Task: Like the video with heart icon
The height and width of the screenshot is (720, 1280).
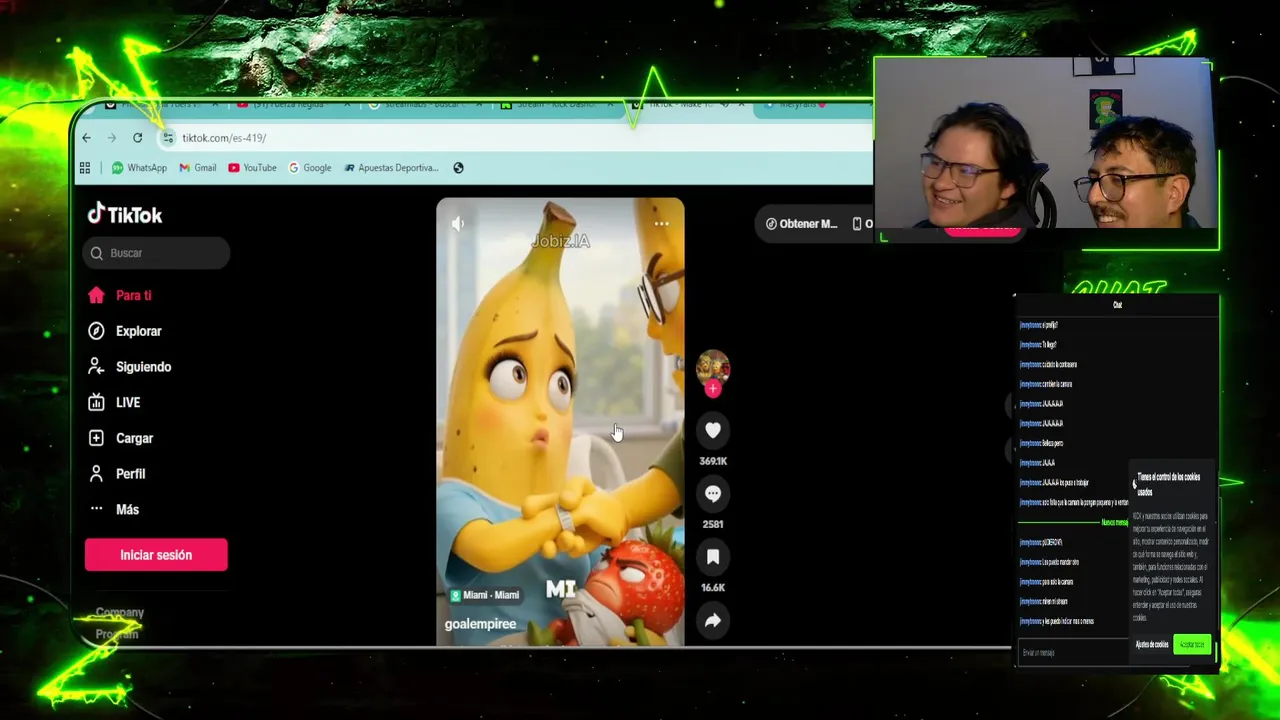Action: click(x=713, y=430)
